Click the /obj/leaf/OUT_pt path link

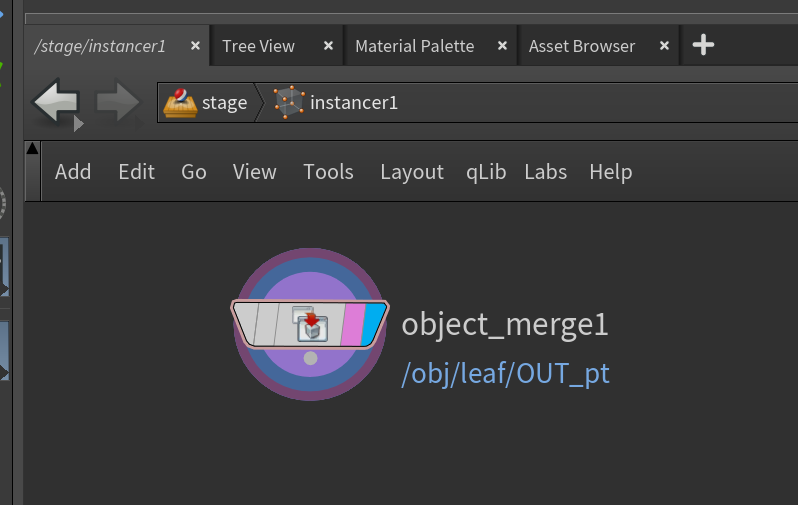tap(505, 374)
